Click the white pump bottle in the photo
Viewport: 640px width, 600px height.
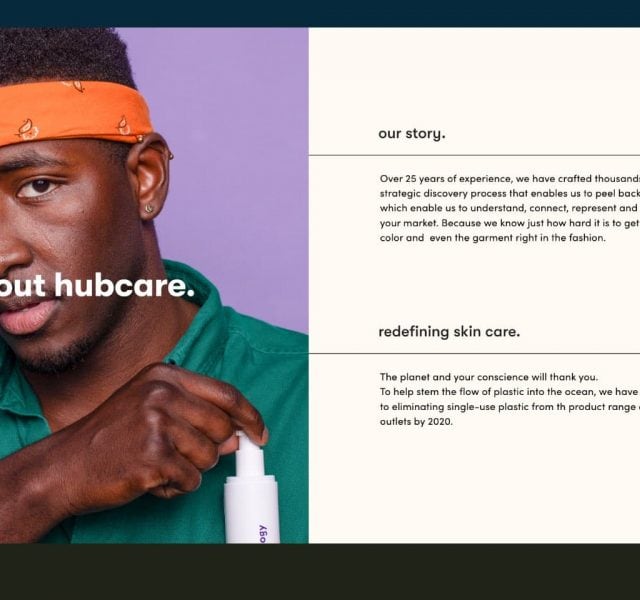(x=251, y=490)
